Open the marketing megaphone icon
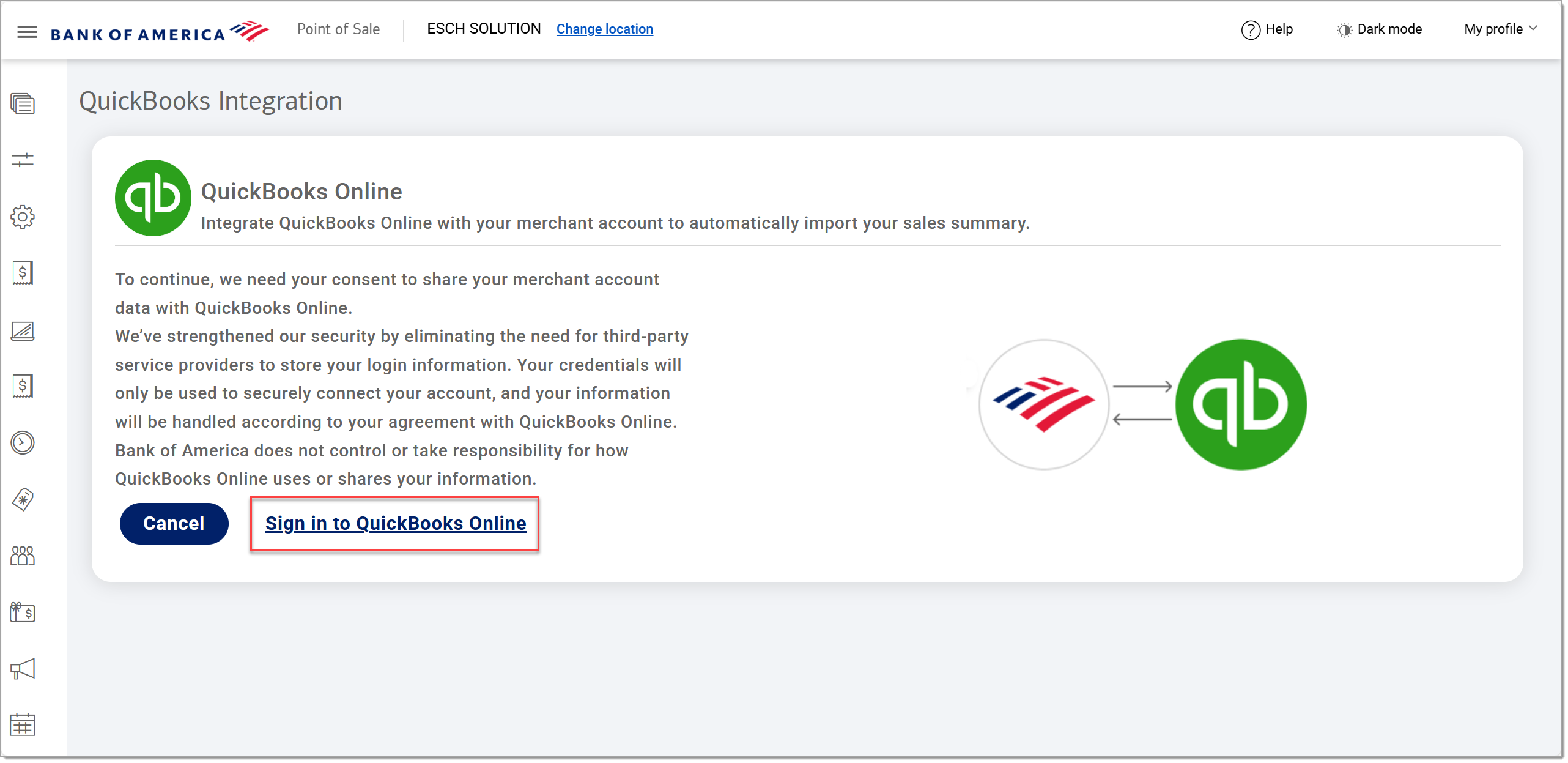 click(x=23, y=668)
